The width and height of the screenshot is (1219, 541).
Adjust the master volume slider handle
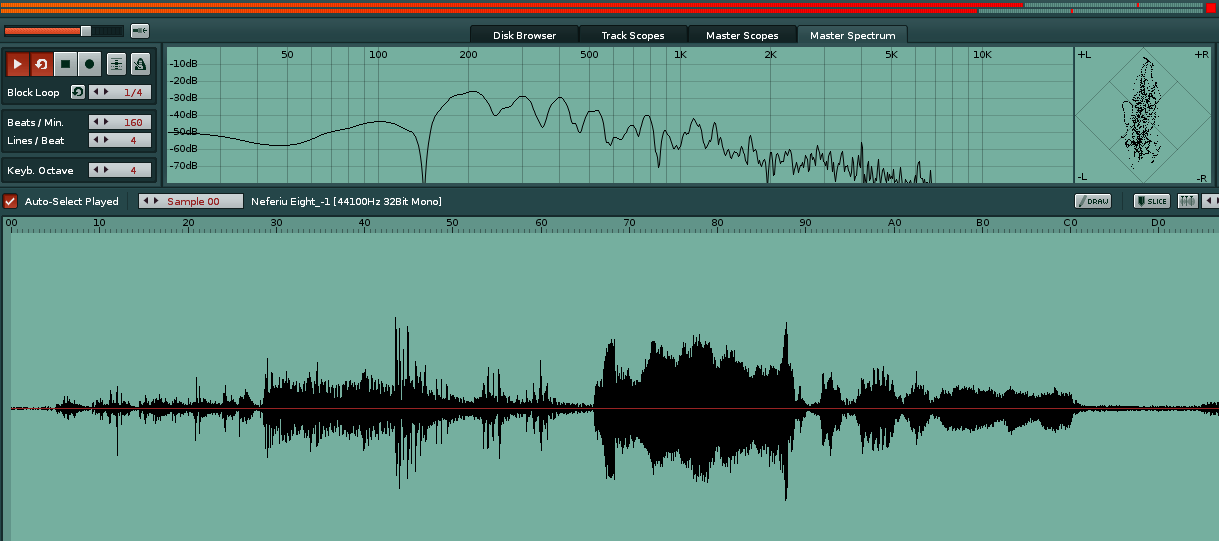click(x=85, y=31)
